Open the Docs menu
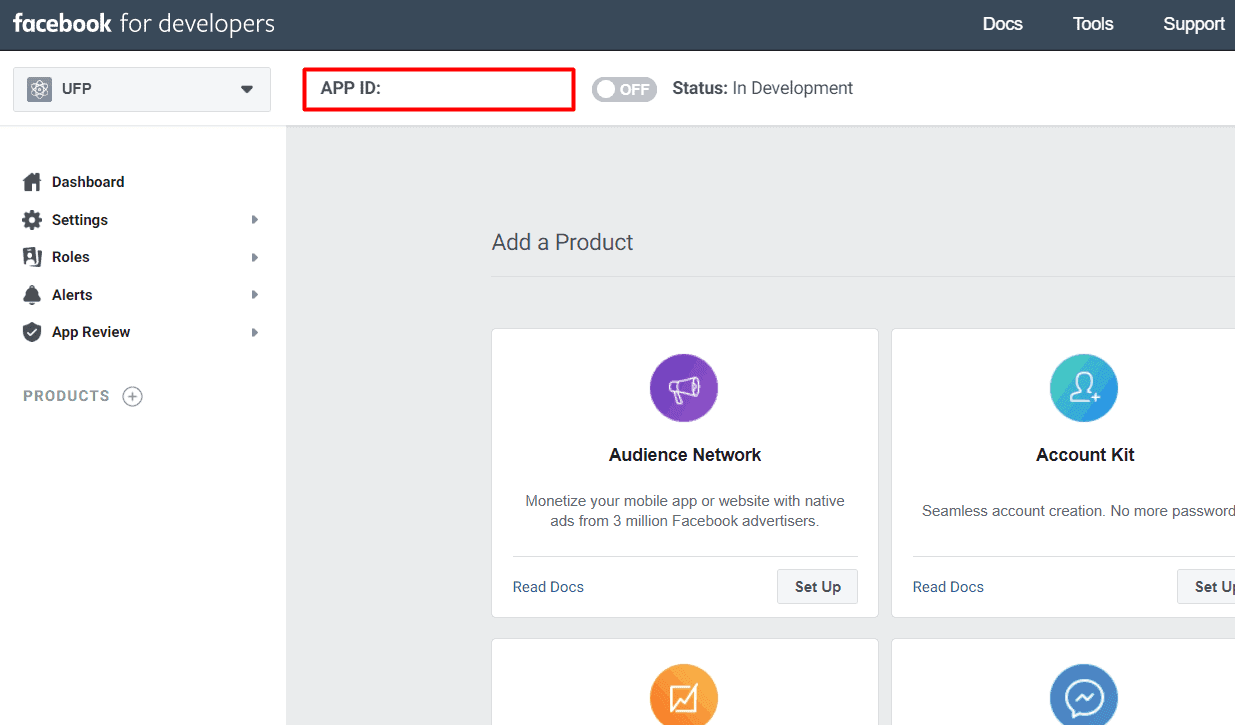1235x725 pixels. [x=1002, y=24]
